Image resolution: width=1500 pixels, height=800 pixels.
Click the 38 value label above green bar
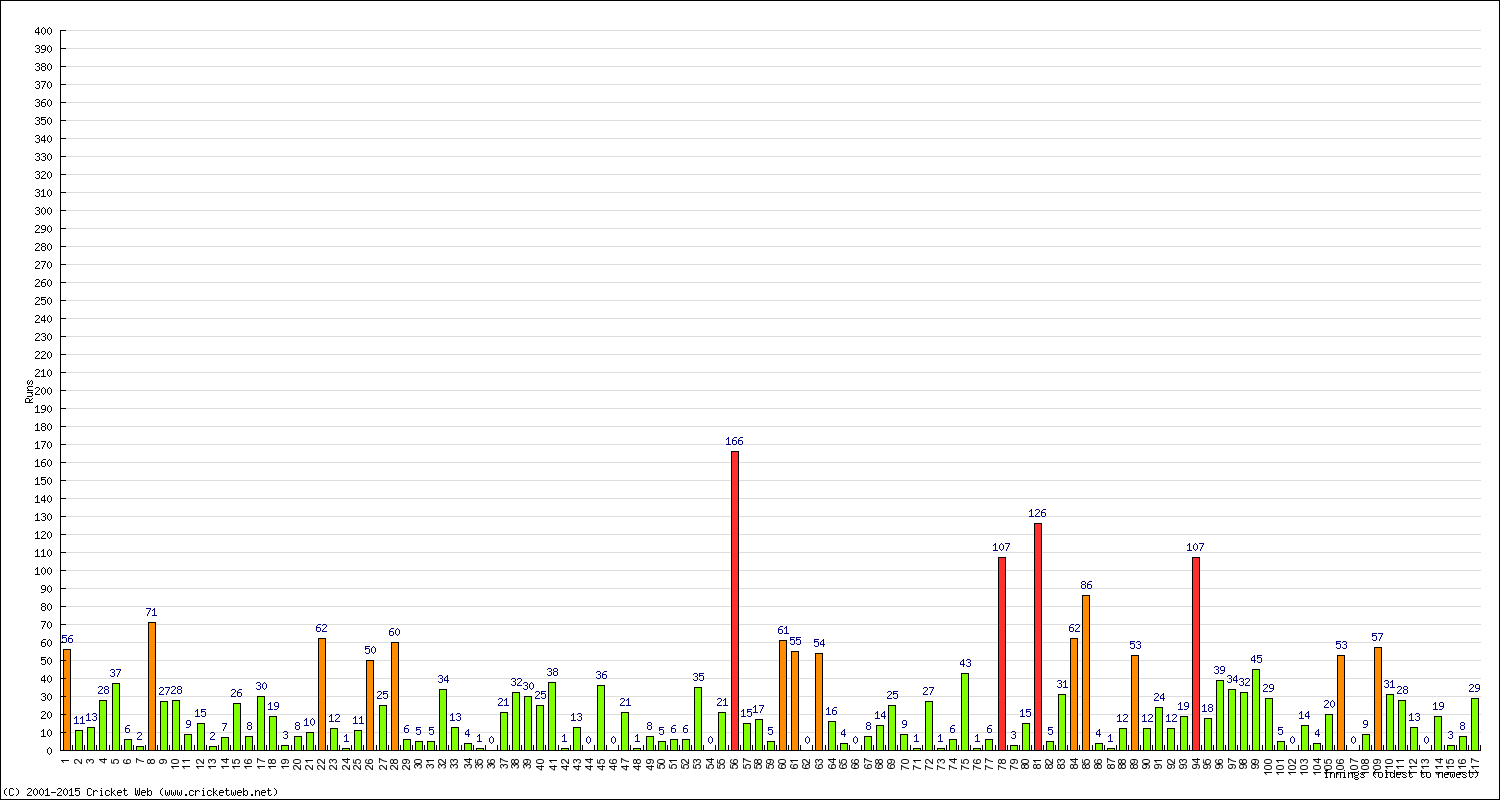(x=552, y=672)
